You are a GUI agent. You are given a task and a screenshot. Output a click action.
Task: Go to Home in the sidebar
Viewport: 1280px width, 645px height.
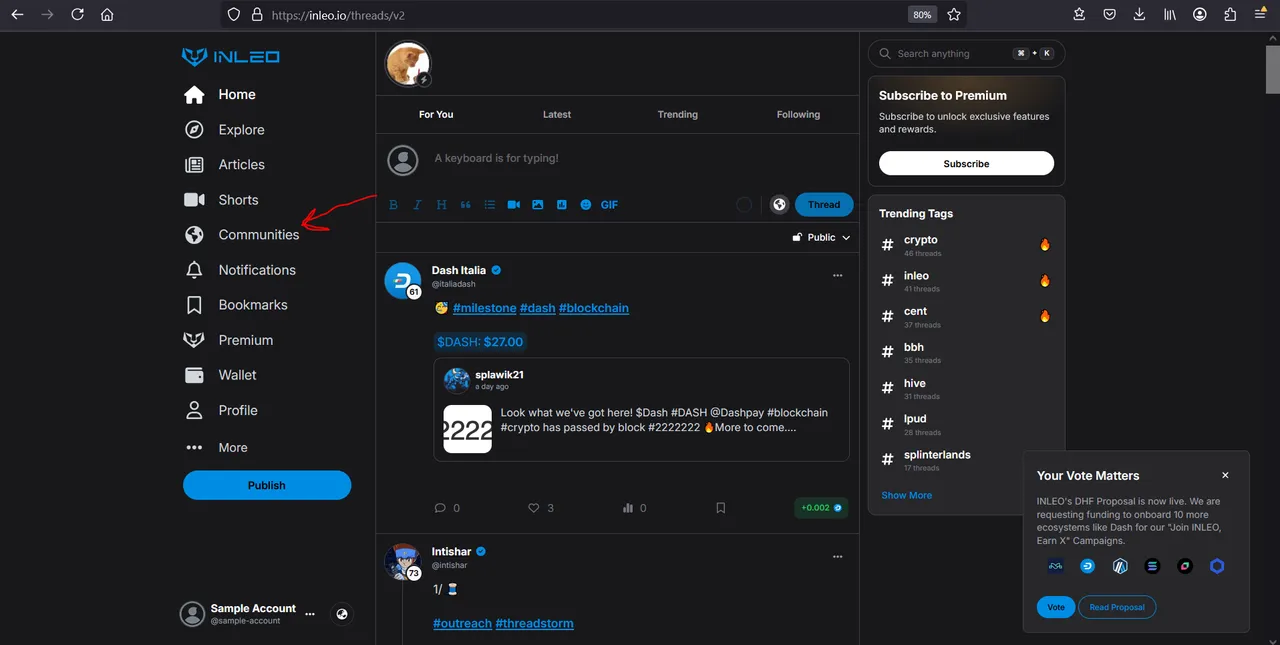[x=220, y=95]
